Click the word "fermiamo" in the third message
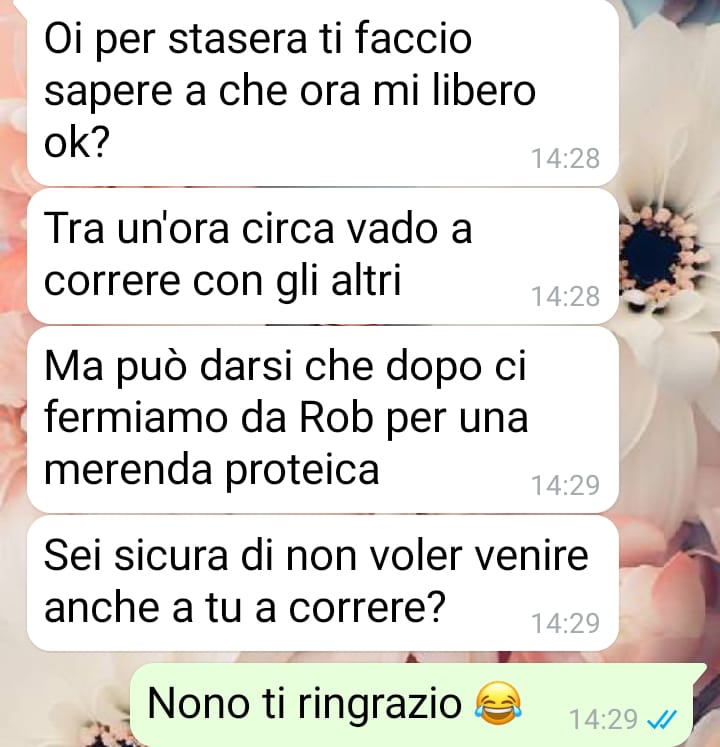This screenshot has height=747, width=720. point(136,418)
